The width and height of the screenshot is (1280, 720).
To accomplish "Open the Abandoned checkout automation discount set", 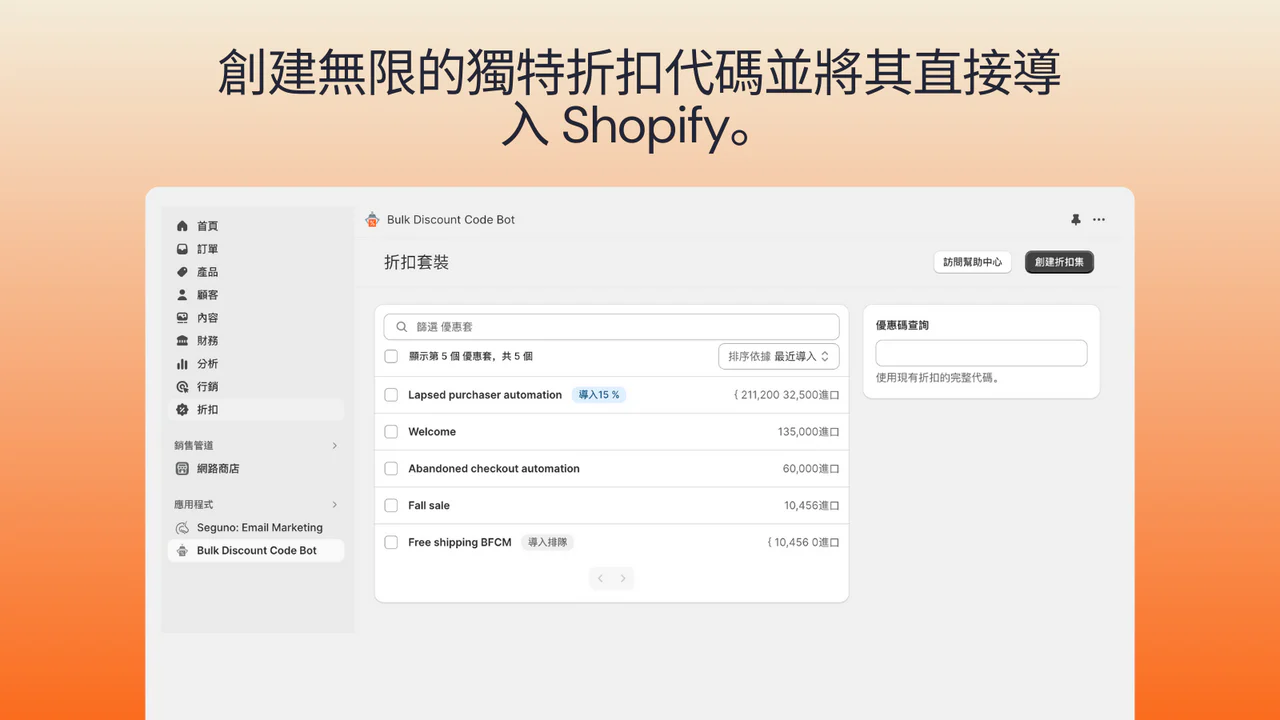I will (494, 469).
